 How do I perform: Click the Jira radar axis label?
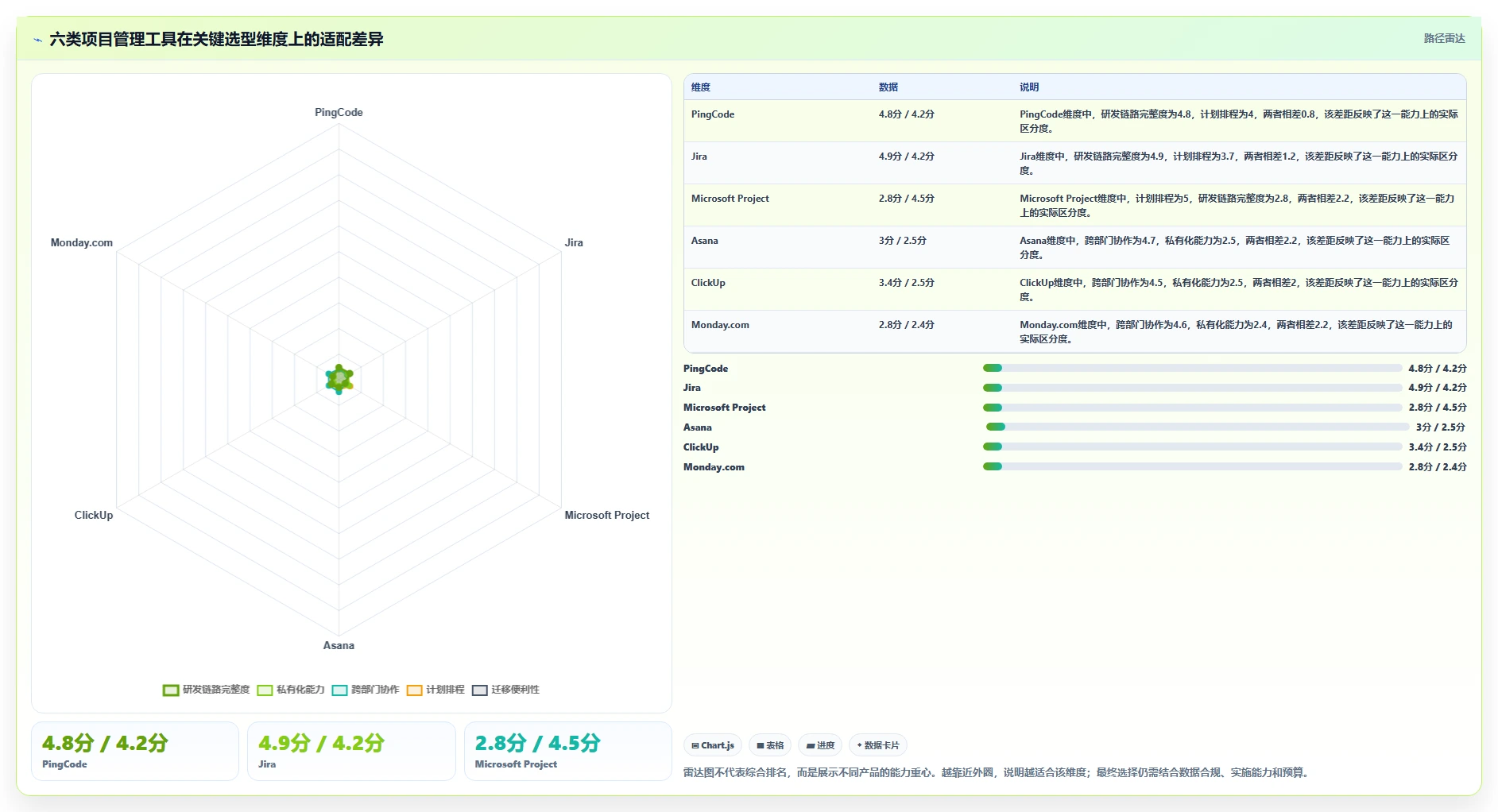coord(574,243)
